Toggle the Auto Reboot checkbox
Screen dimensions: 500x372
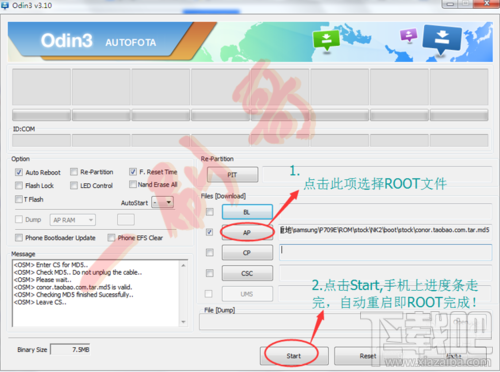click(x=19, y=172)
